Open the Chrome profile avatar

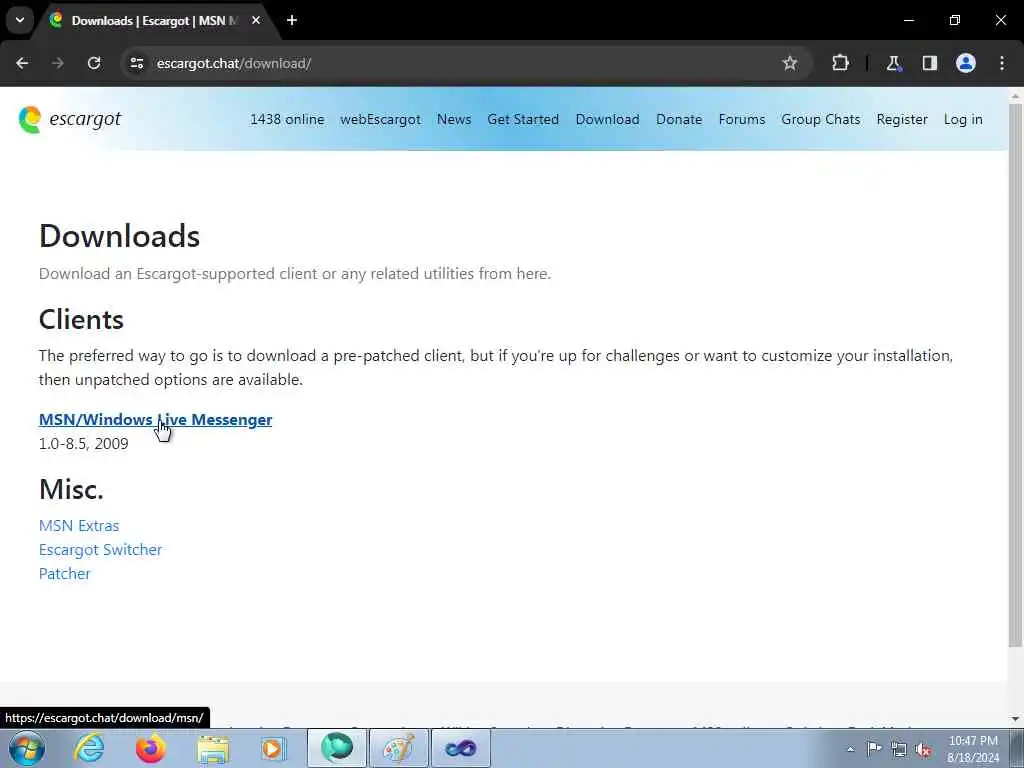coord(966,63)
